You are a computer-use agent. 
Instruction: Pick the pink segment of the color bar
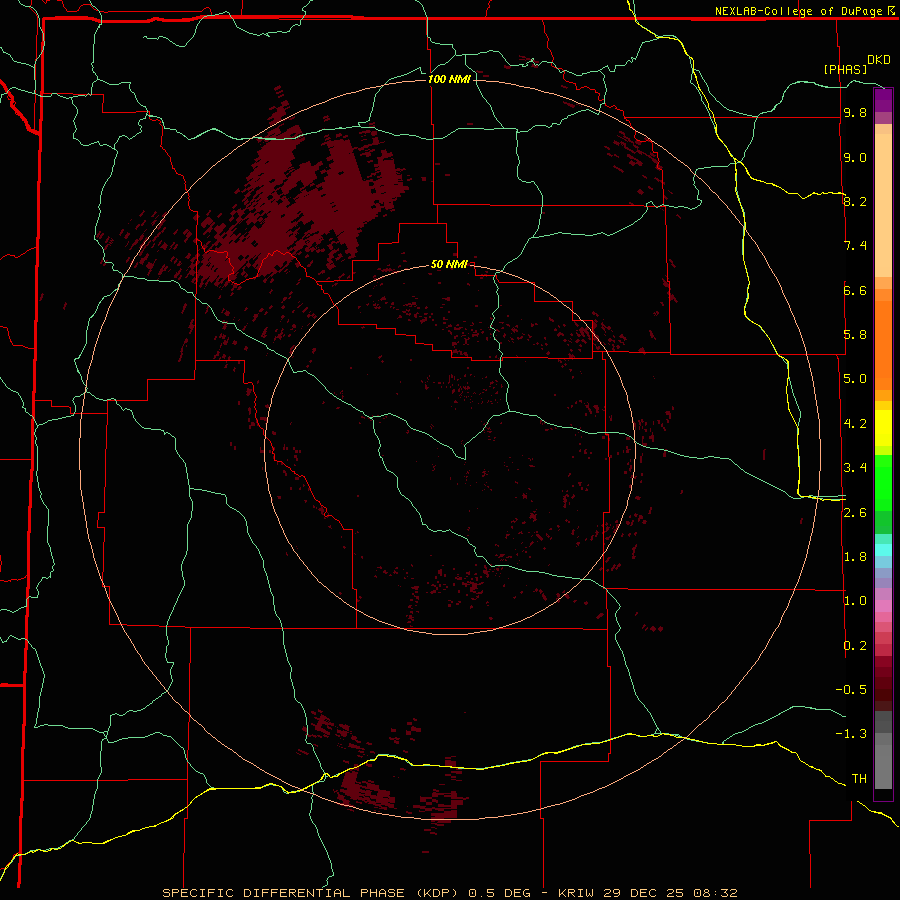coord(883,606)
